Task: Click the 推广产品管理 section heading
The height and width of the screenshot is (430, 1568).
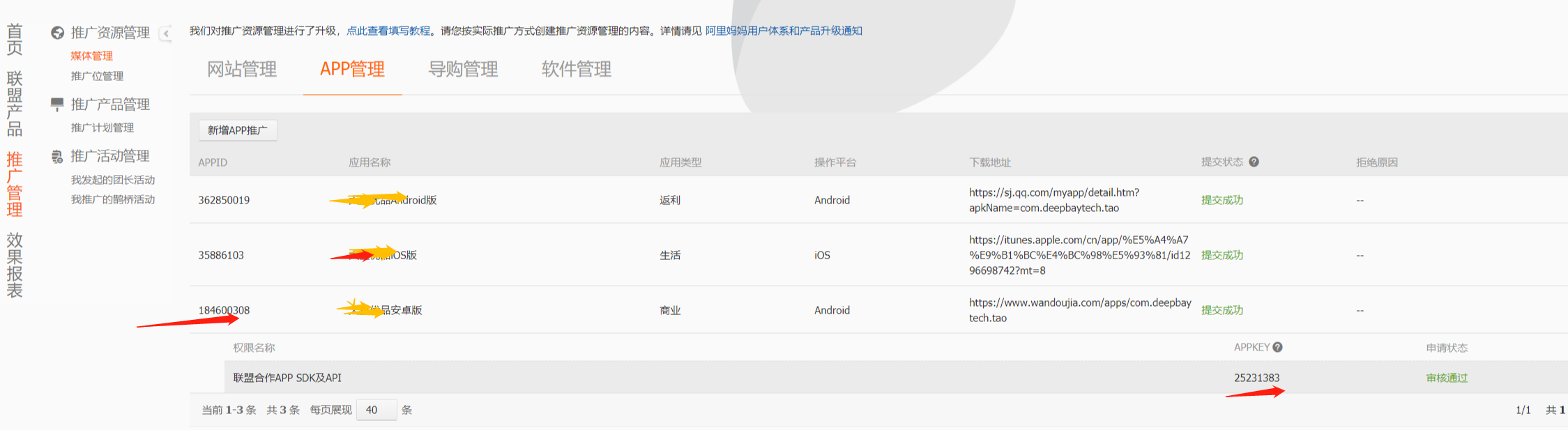Action: pyautogui.click(x=110, y=105)
